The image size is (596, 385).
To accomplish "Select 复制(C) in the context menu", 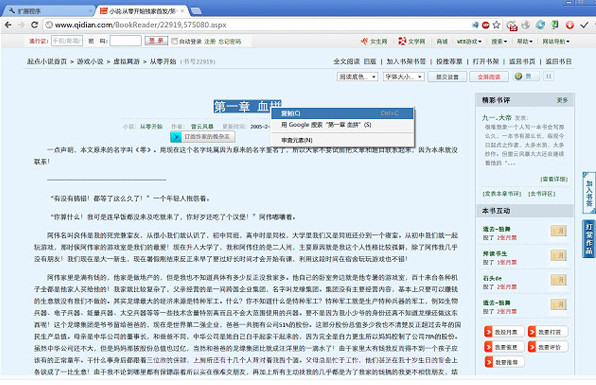I will (x=342, y=113).
